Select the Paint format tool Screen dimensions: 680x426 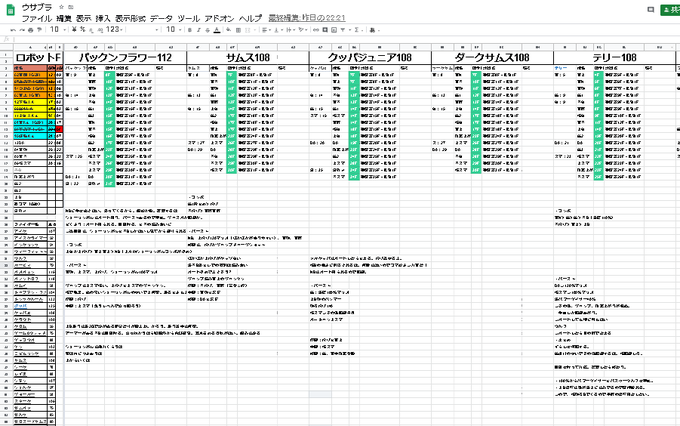[39, 30]
